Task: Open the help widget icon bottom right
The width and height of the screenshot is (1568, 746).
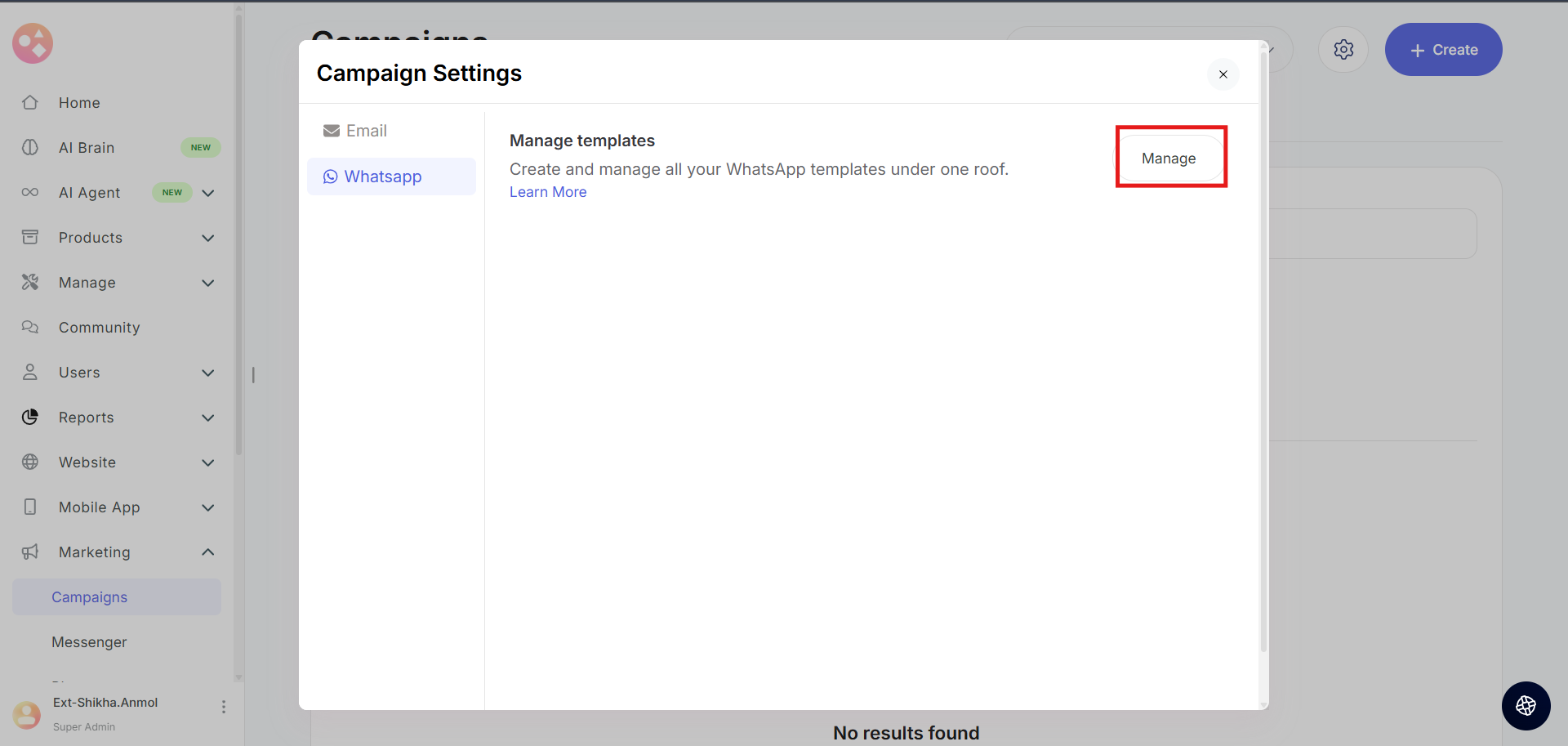Action: [x=1526, y=706]
